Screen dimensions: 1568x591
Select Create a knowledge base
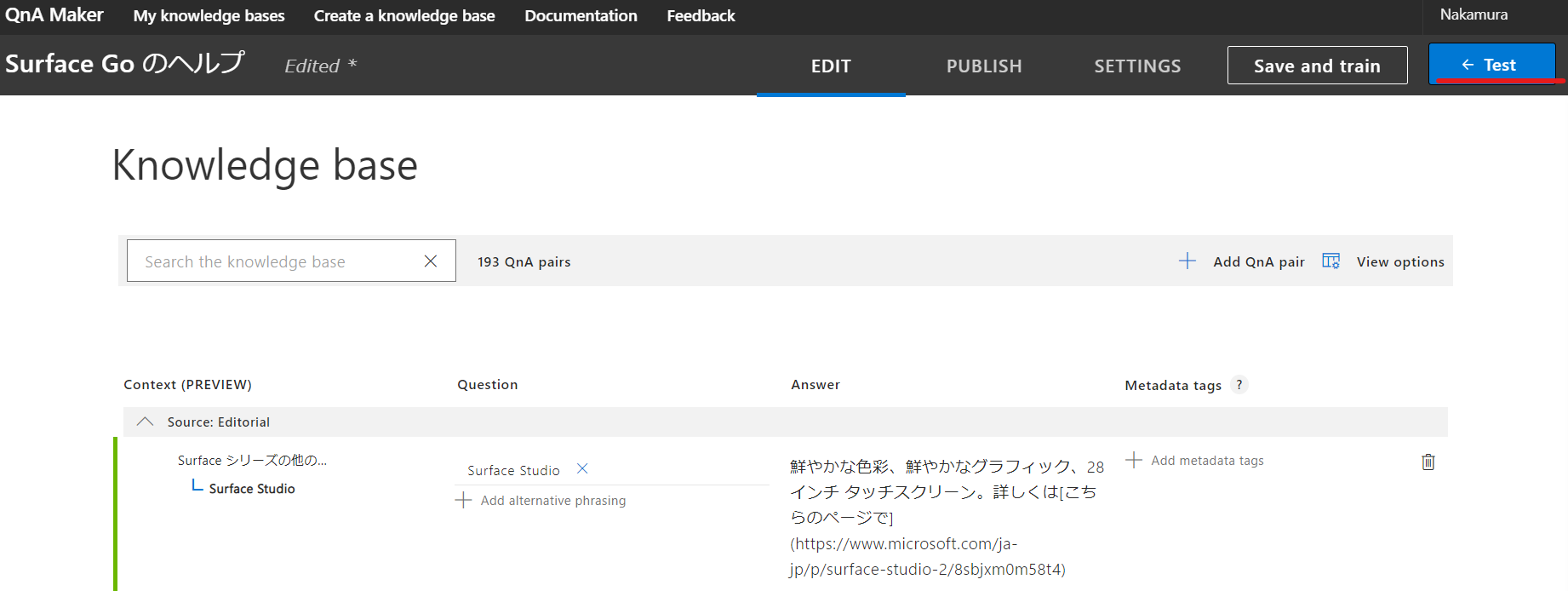404,16
